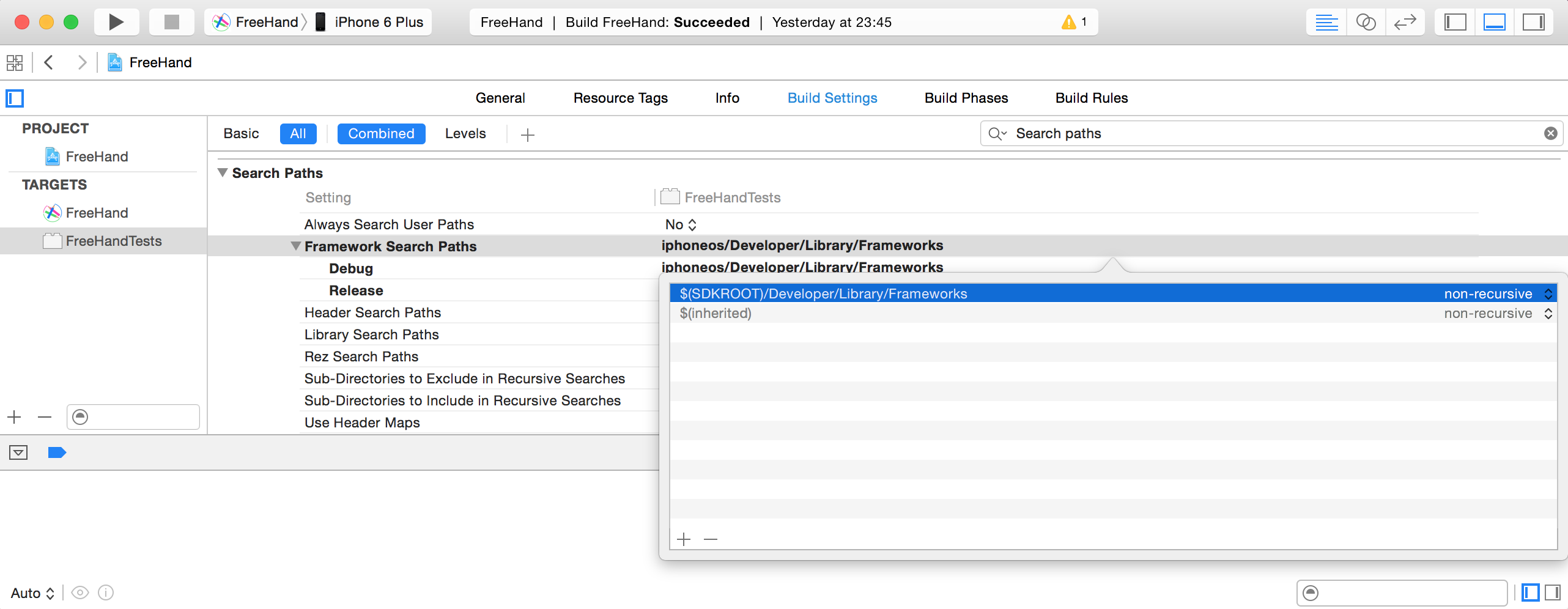Image resolution: width=1568 pixels, height=609 pixels.
Task: Select Debug framework search path row
Action: click(x=350, y=268)
